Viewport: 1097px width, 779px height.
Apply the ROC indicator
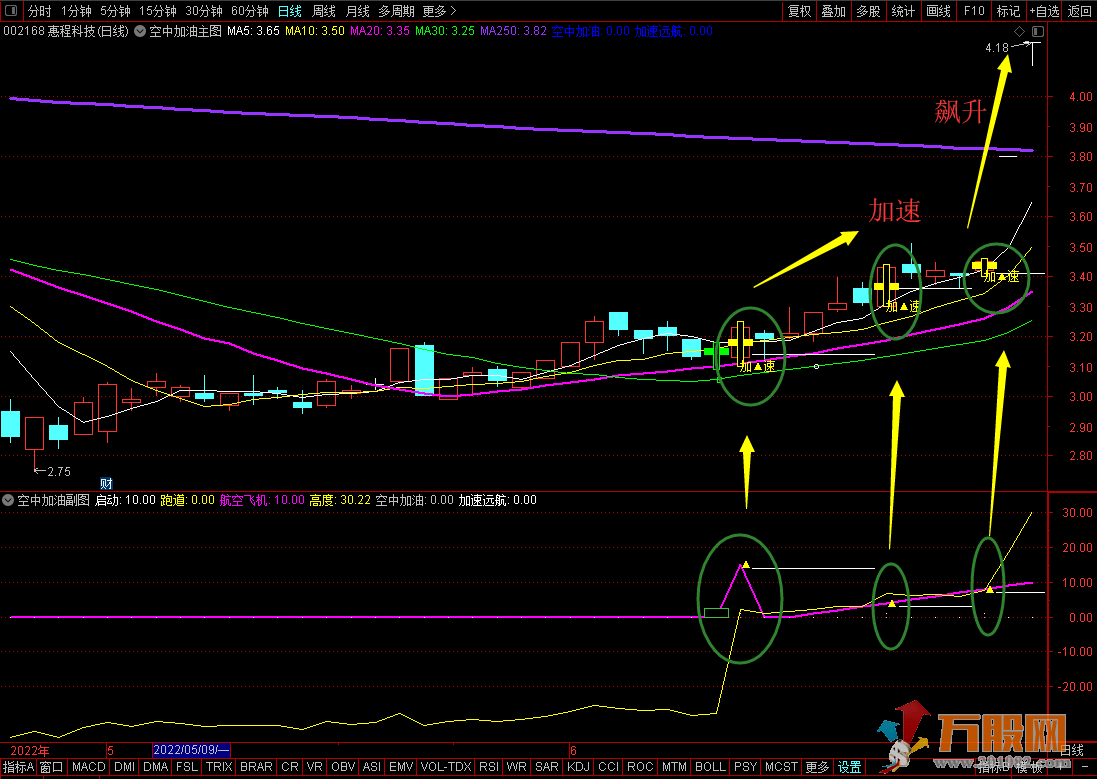tap(640, 767)
